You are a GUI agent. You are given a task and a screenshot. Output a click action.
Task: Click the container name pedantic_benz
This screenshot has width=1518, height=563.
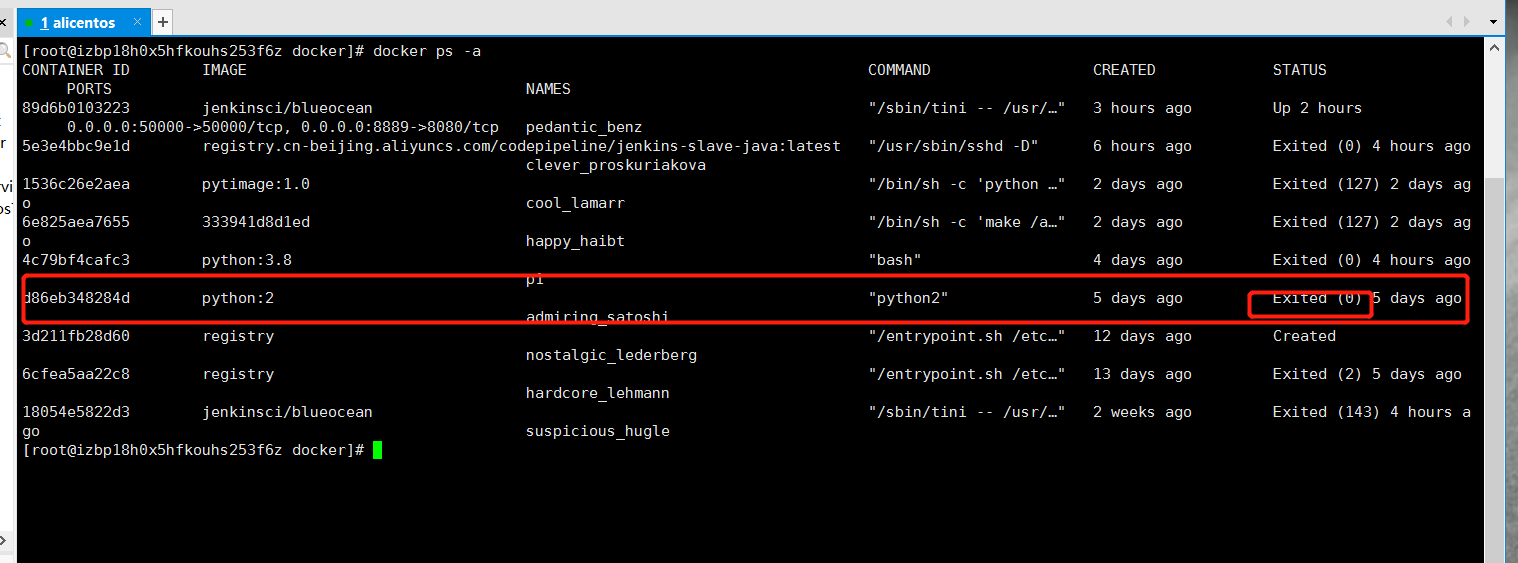coord(584,127)
